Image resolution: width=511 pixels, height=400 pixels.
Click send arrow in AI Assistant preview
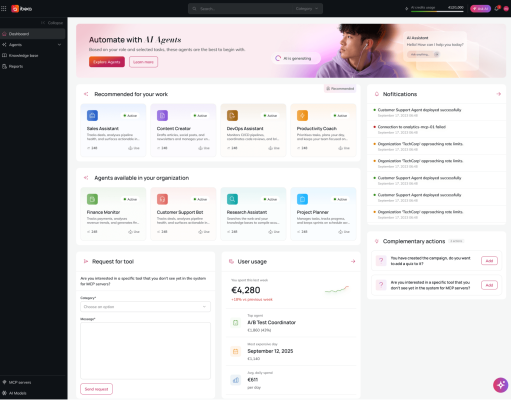click(436, 54)
